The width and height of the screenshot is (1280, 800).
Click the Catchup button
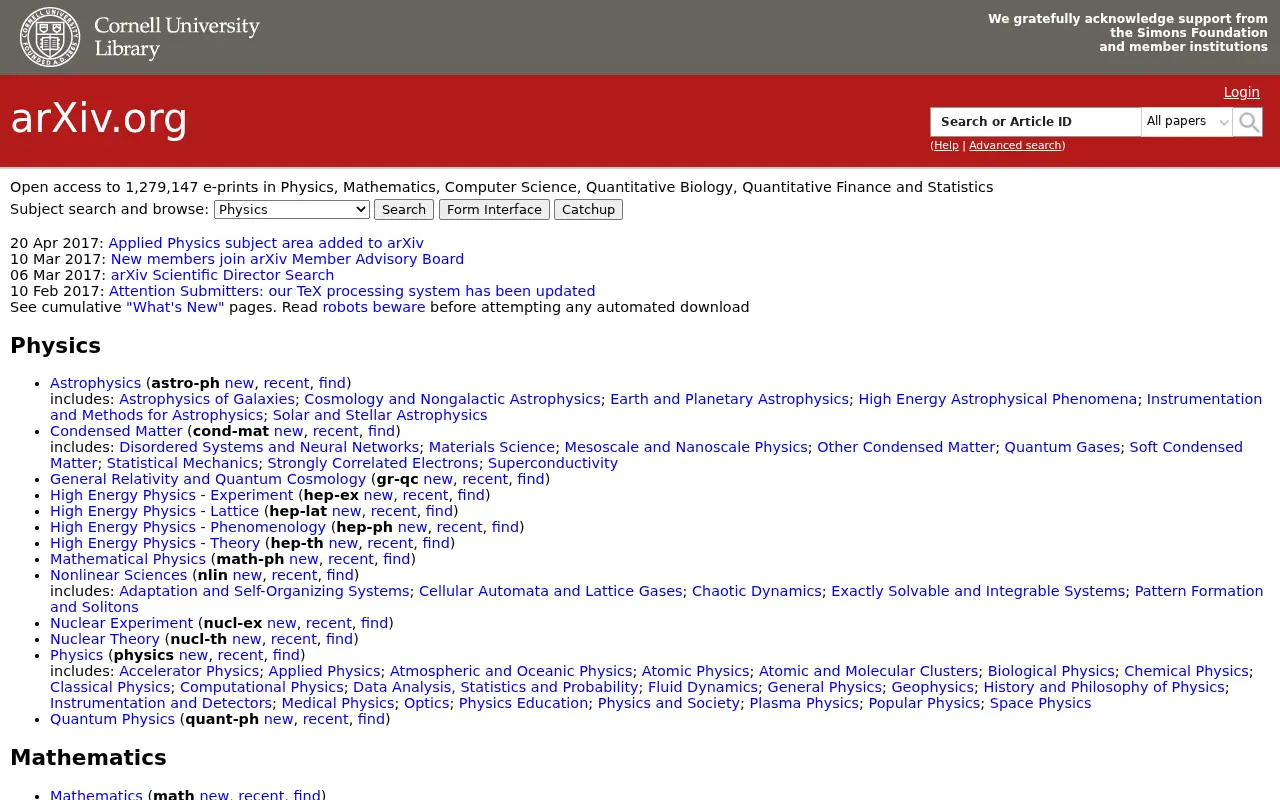tap(588, 209)
